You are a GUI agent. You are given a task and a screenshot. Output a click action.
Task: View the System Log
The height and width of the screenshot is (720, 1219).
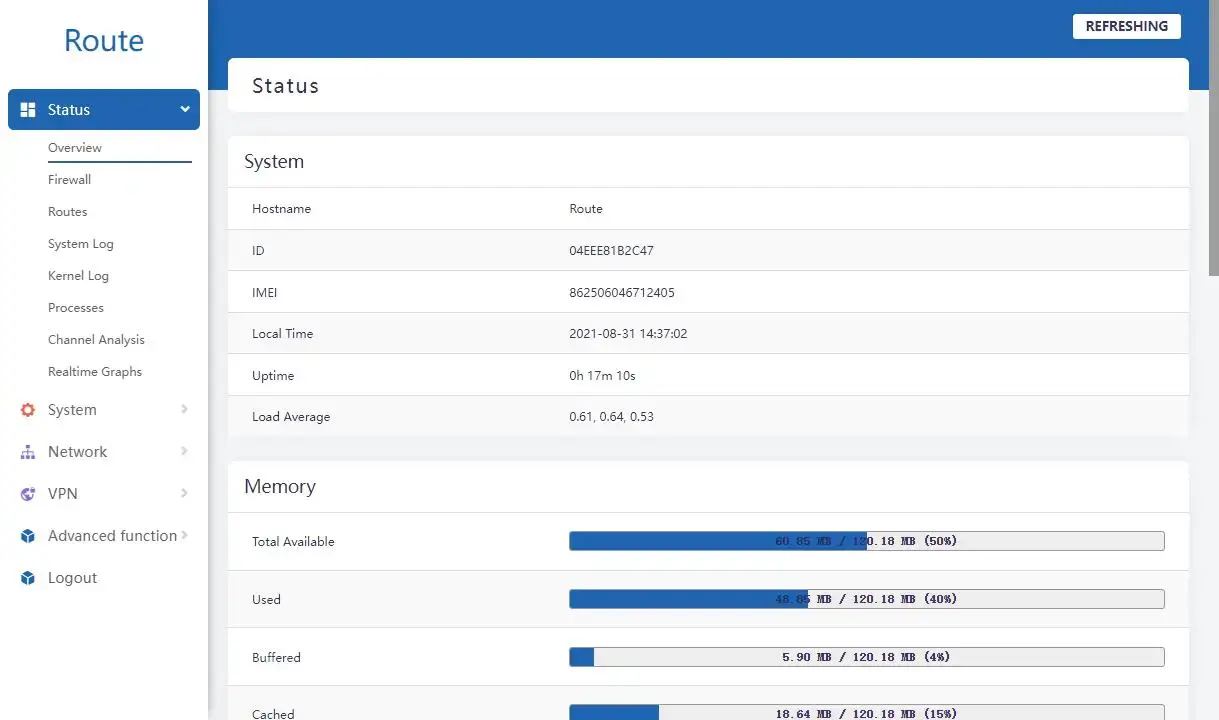(81, 244)
